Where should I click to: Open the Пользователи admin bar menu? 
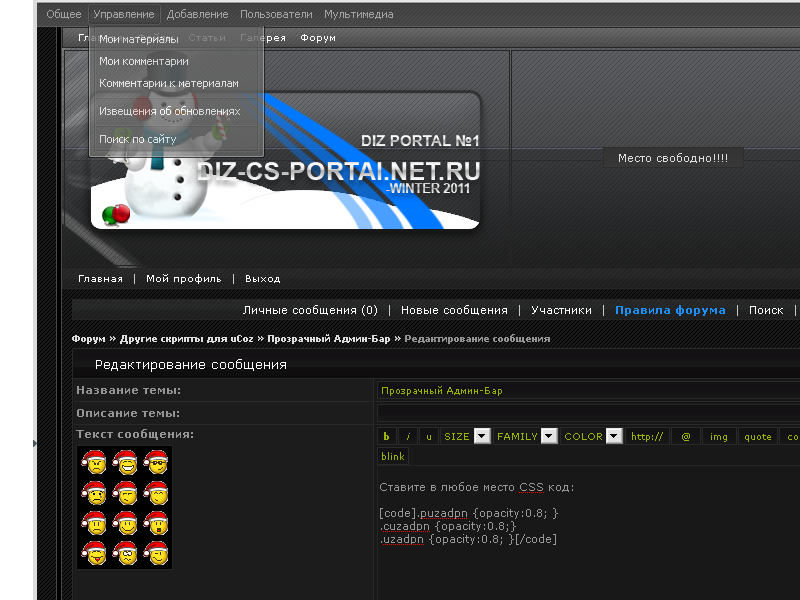pos(276,14)
